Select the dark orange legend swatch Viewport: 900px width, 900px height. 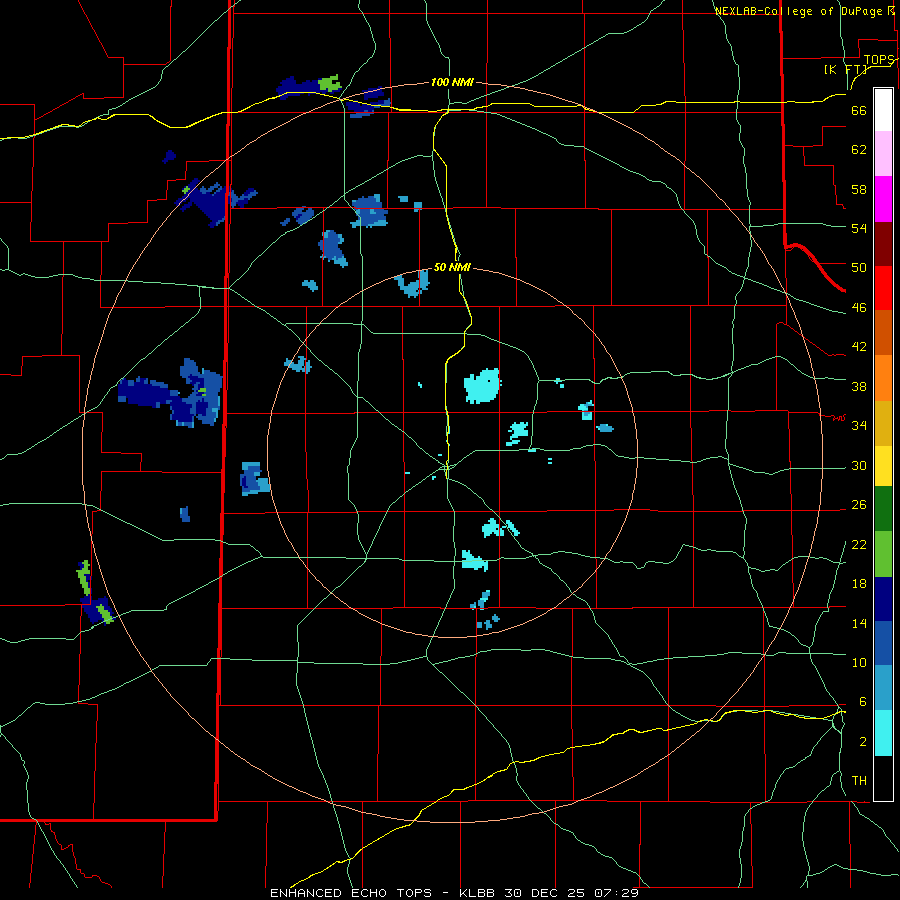click(x=883, y=333)
